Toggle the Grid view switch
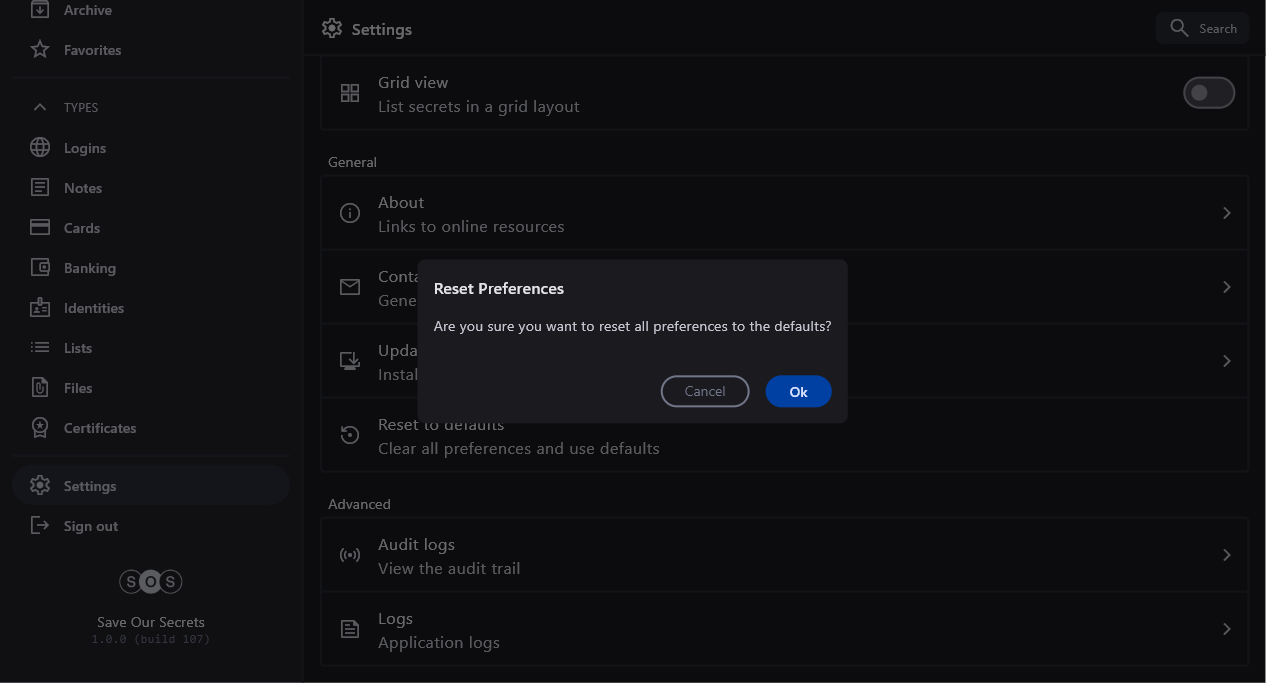 click(1208, 93)
